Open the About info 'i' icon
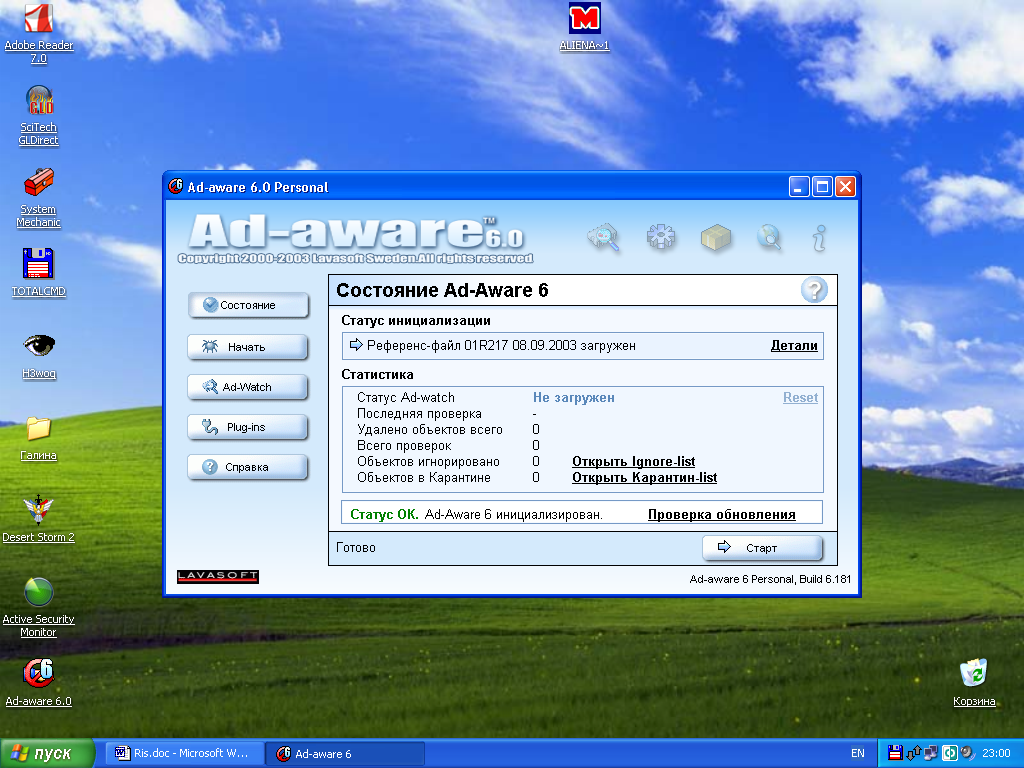The height and width of the screenshot is (768, 1024). (820, 238)
